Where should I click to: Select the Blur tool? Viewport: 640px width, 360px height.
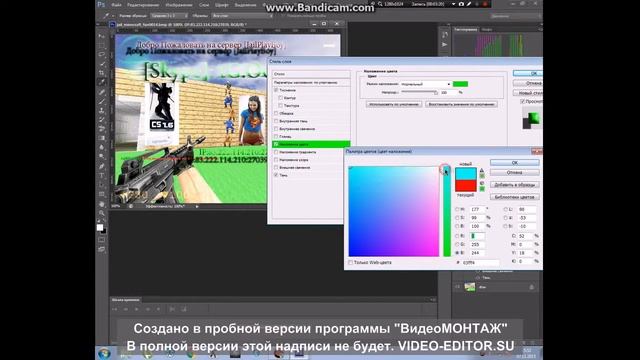click(x=101, y=147)
